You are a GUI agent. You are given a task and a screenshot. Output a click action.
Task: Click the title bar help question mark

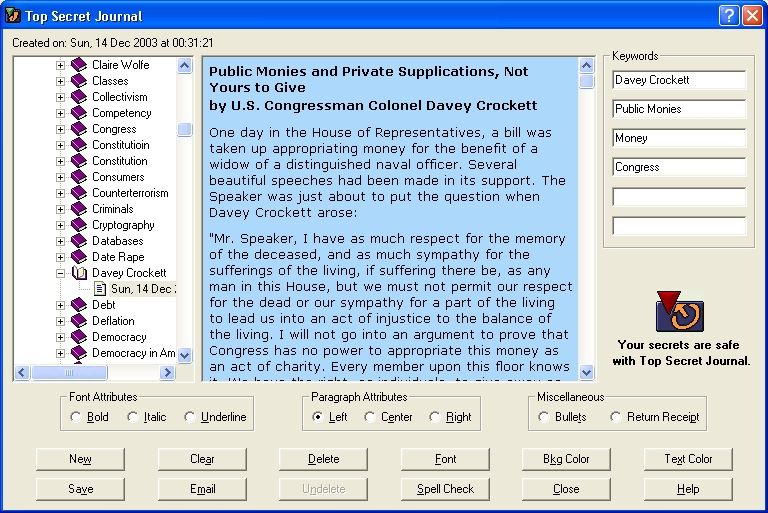(x=729, y=16)
